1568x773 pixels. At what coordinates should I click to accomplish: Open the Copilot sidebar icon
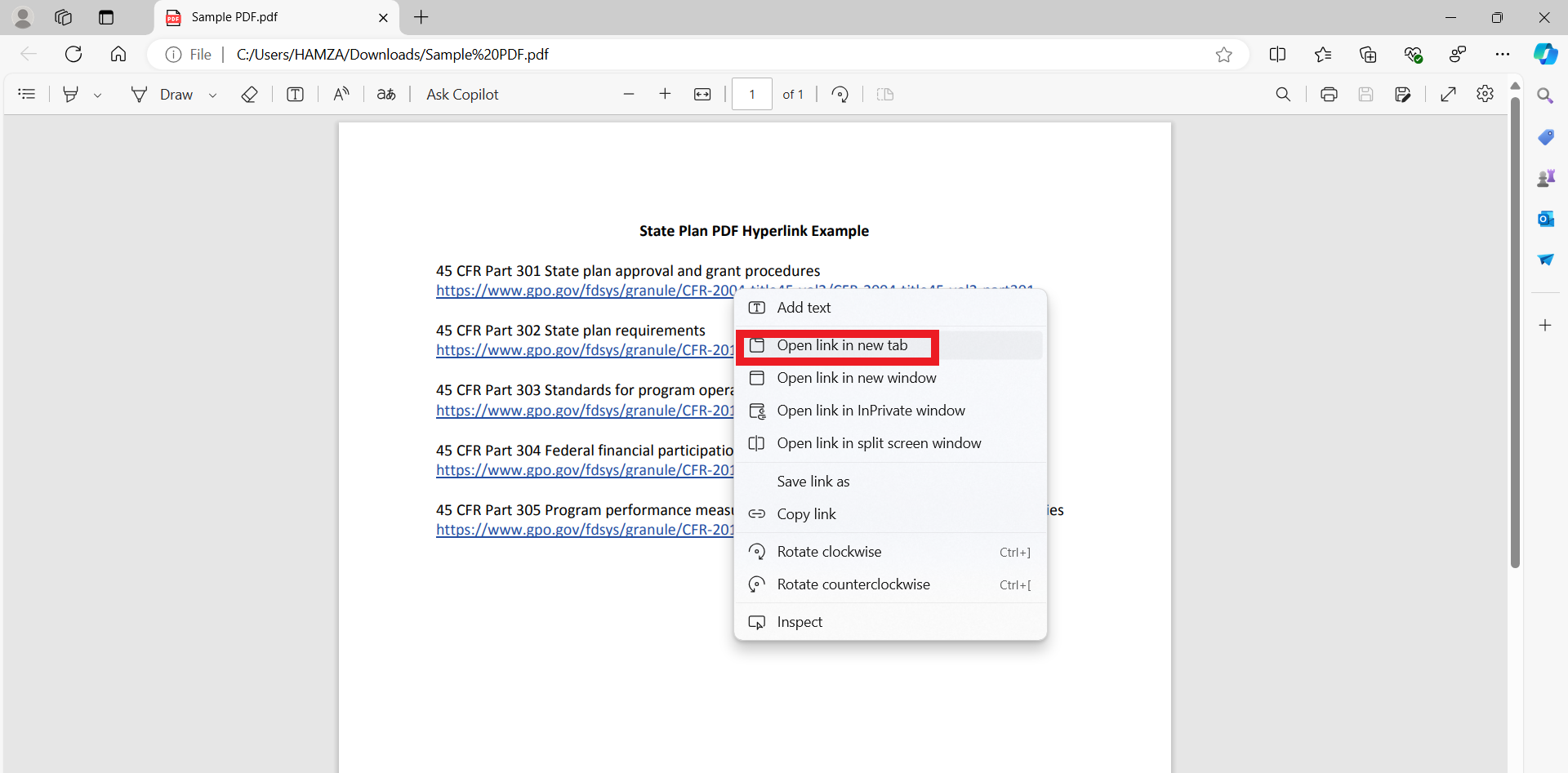1545,54
